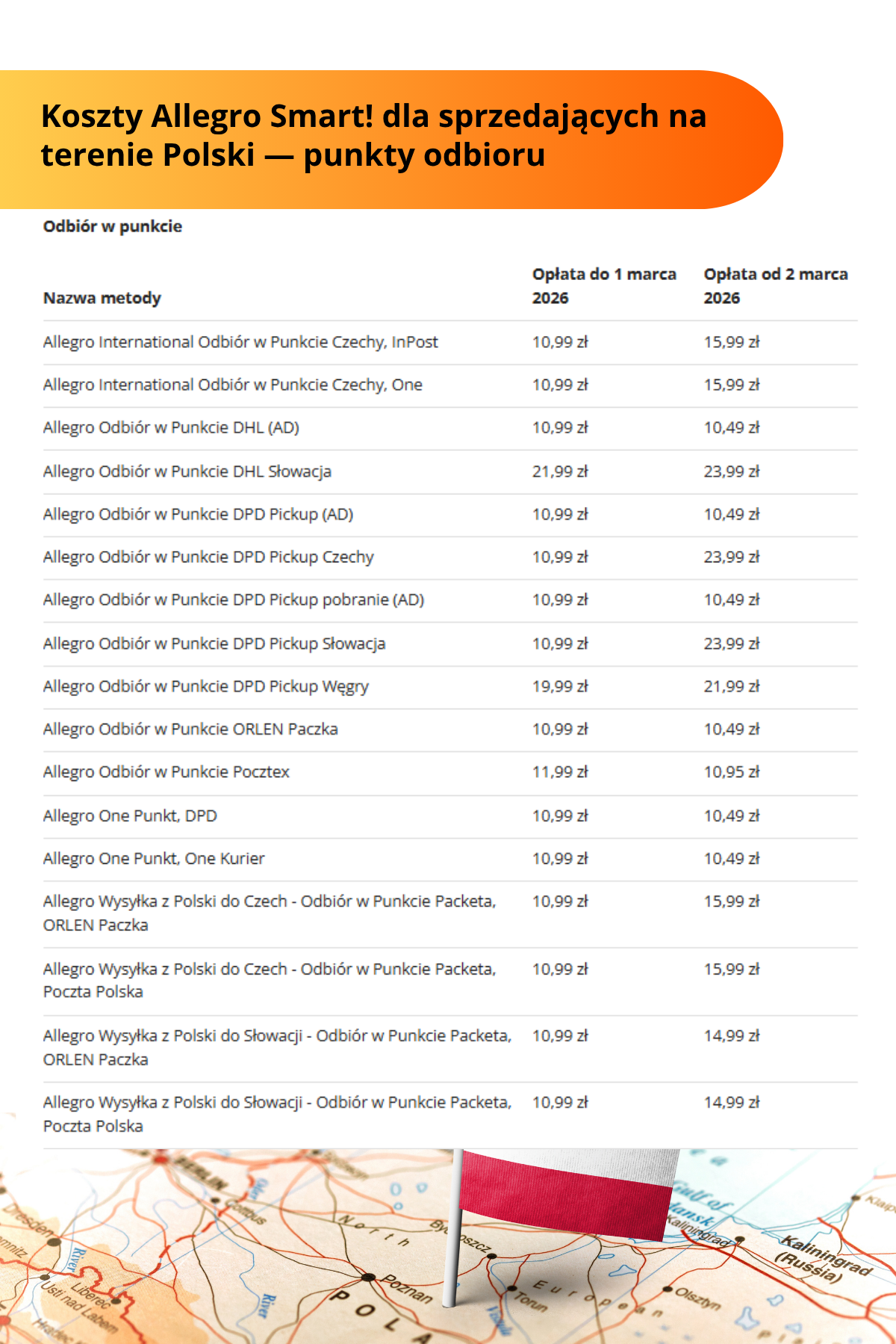
Task: Click the Kaliningrad (Russia) label on the map
Action: coord(825,1260)
